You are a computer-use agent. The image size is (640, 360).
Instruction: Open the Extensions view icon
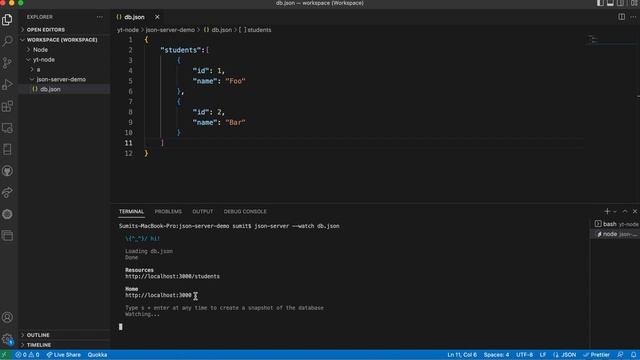[7, 106]
